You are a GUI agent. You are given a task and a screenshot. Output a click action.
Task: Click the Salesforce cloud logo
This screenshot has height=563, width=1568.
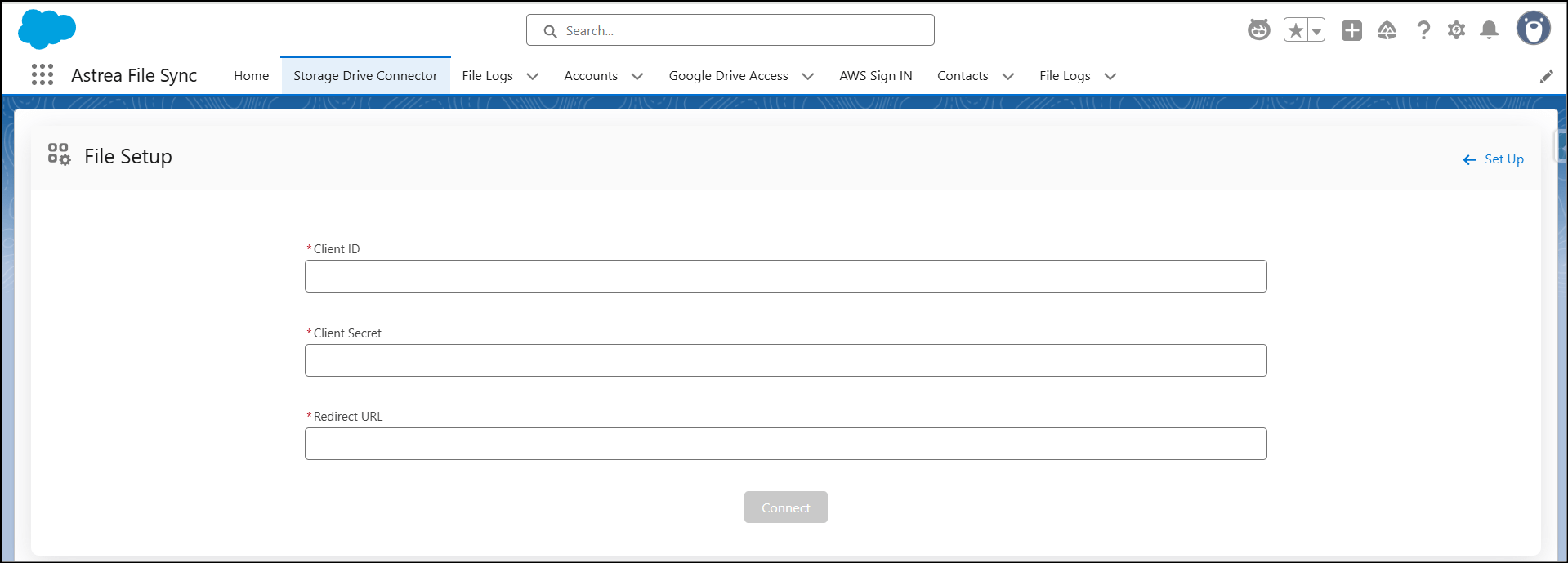(47, 29)
